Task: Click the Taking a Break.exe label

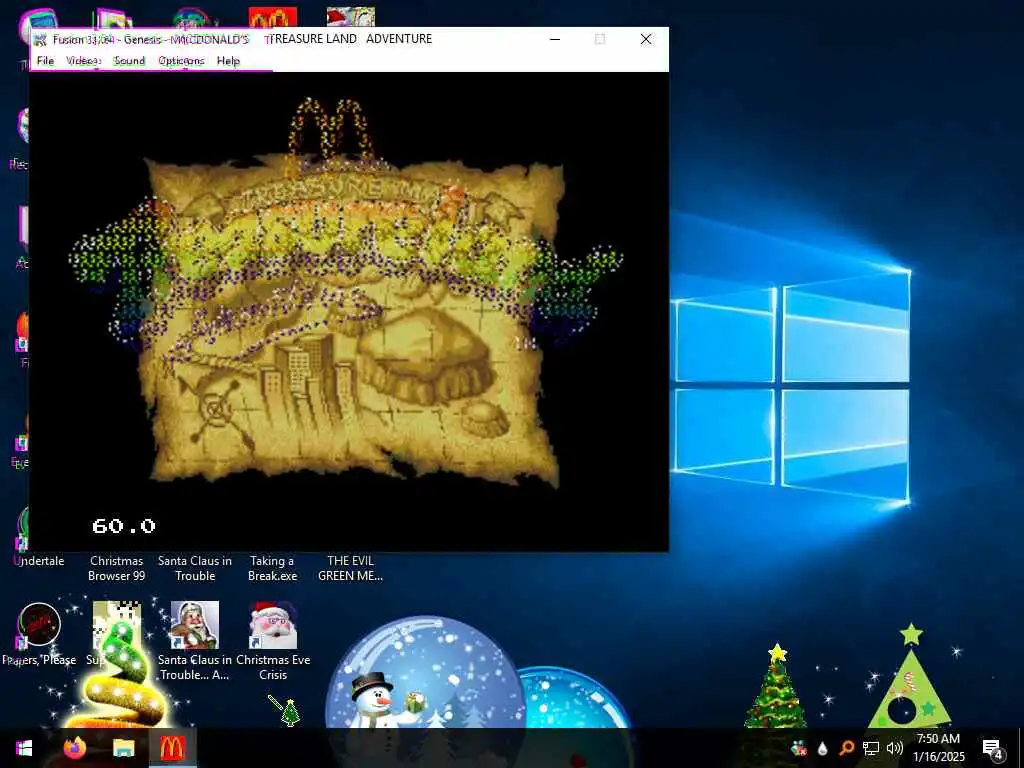Action: pyautogui.click(x=272, y=568)
